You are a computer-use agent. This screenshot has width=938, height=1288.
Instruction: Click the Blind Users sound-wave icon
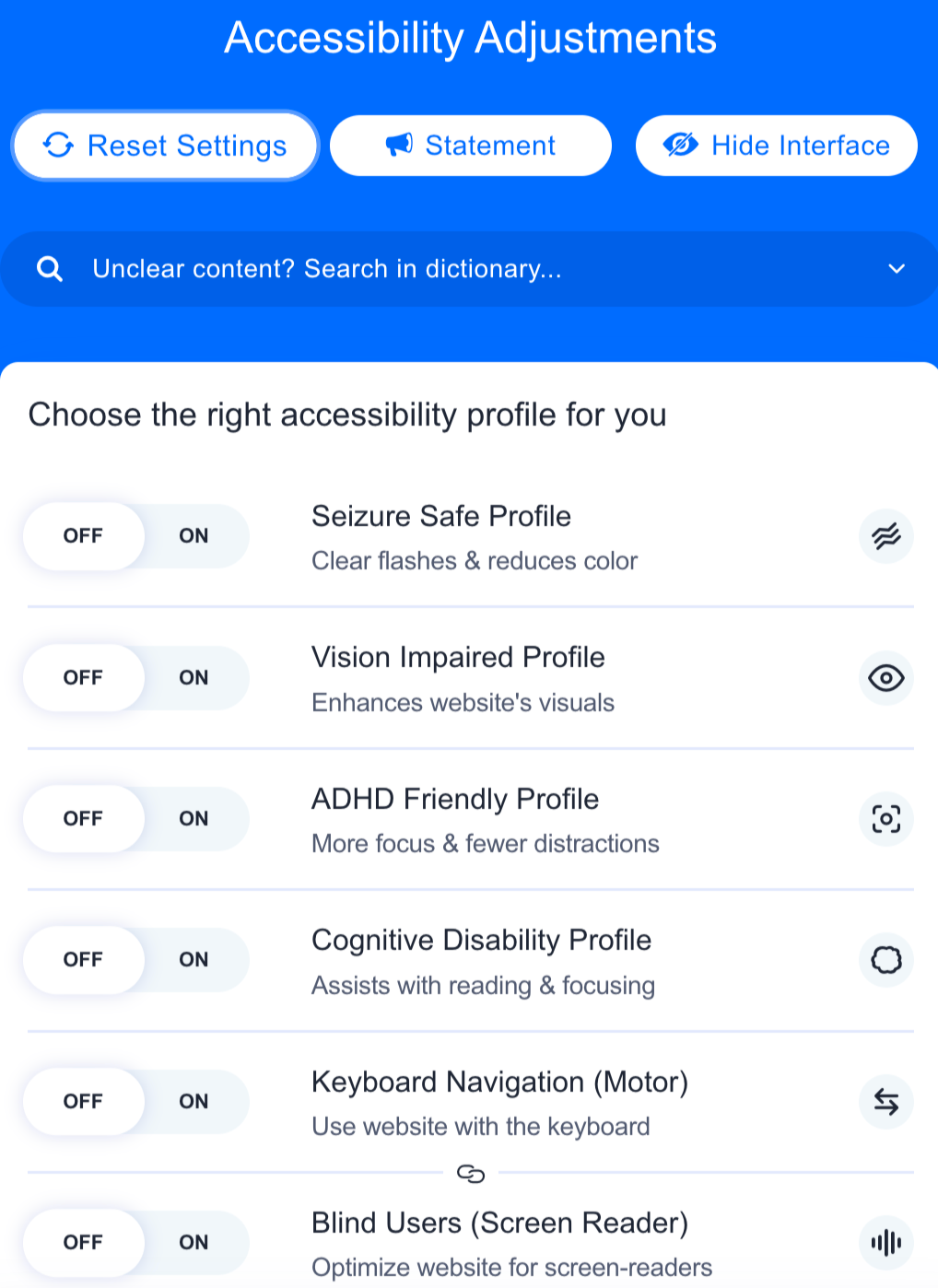point(885,1242)
